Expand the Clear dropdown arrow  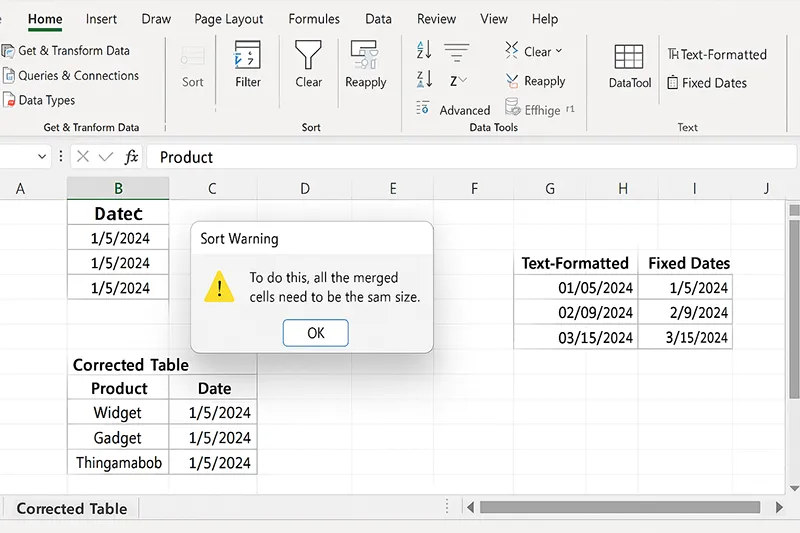(x=559, y=51)
